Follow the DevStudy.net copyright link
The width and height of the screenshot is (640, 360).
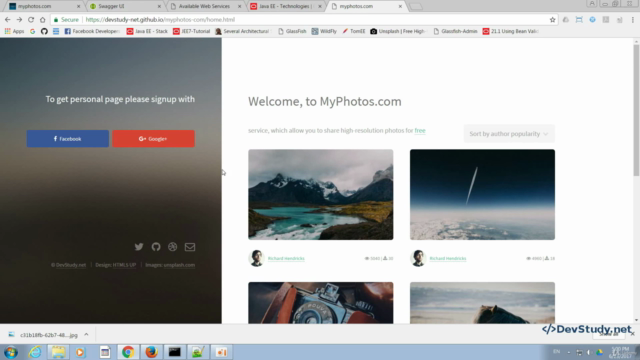pos(71,265)
